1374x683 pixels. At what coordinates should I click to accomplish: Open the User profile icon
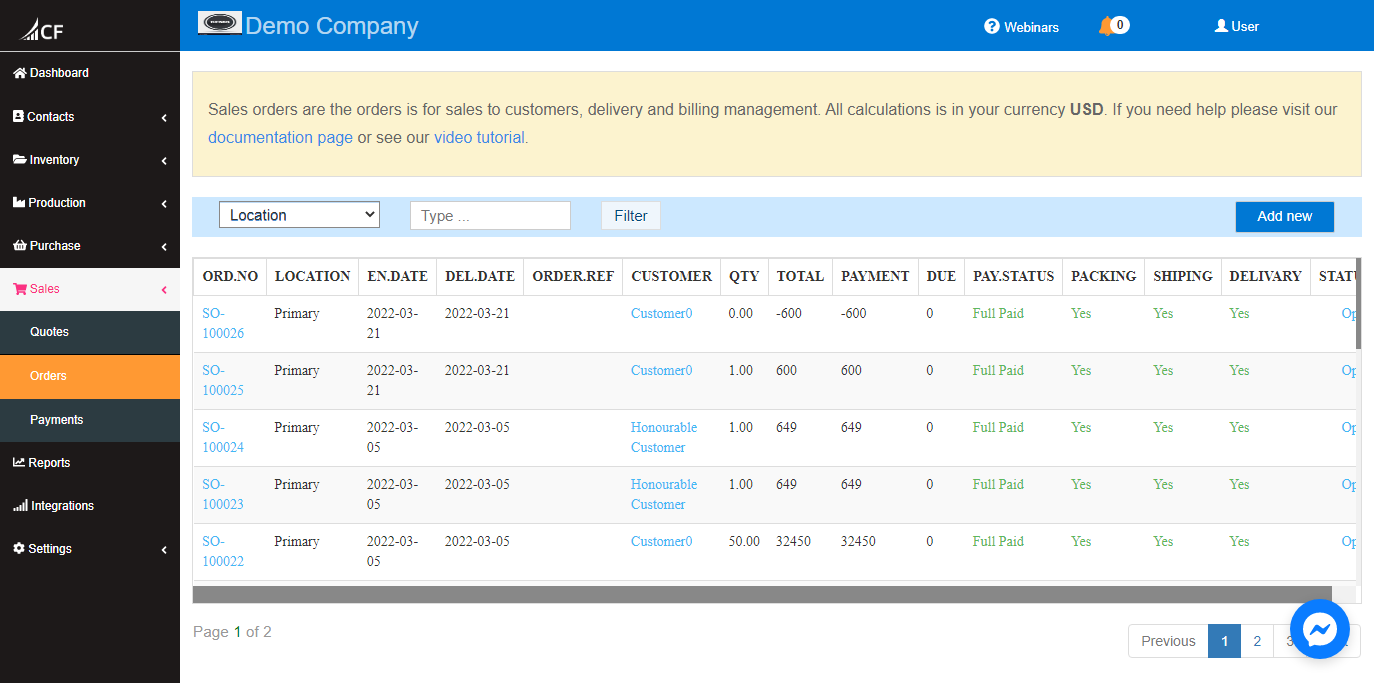pyautogui.click(x=1221, y=26)
